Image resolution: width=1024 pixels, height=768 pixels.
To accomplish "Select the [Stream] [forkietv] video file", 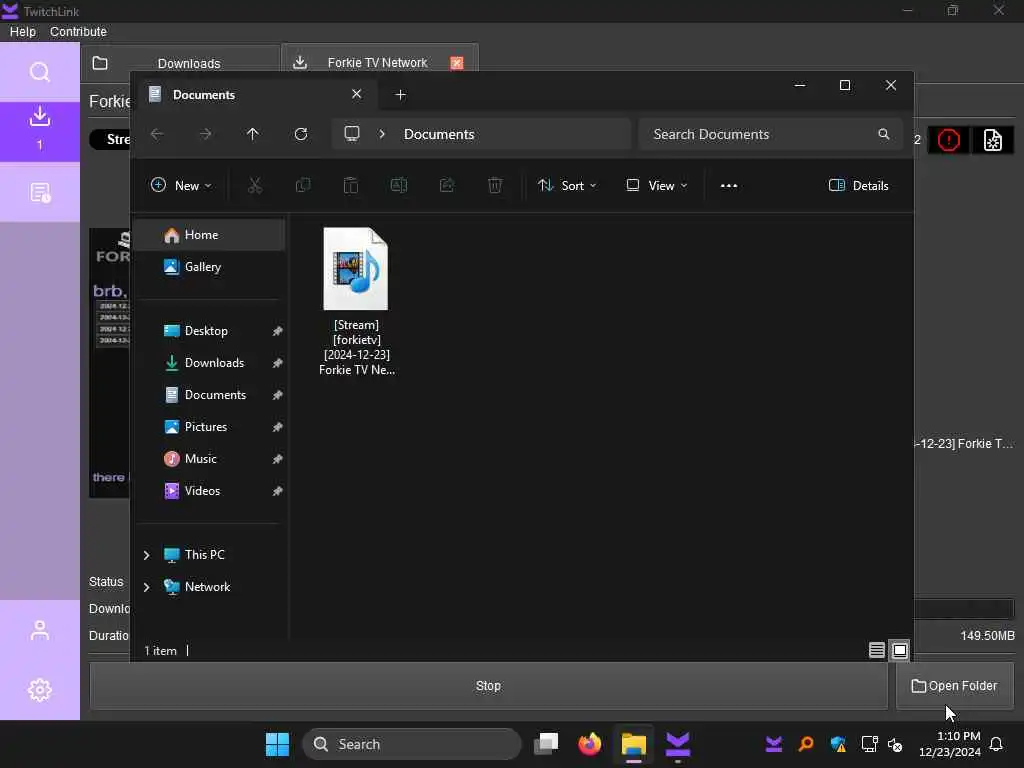I will click(356, 301).
